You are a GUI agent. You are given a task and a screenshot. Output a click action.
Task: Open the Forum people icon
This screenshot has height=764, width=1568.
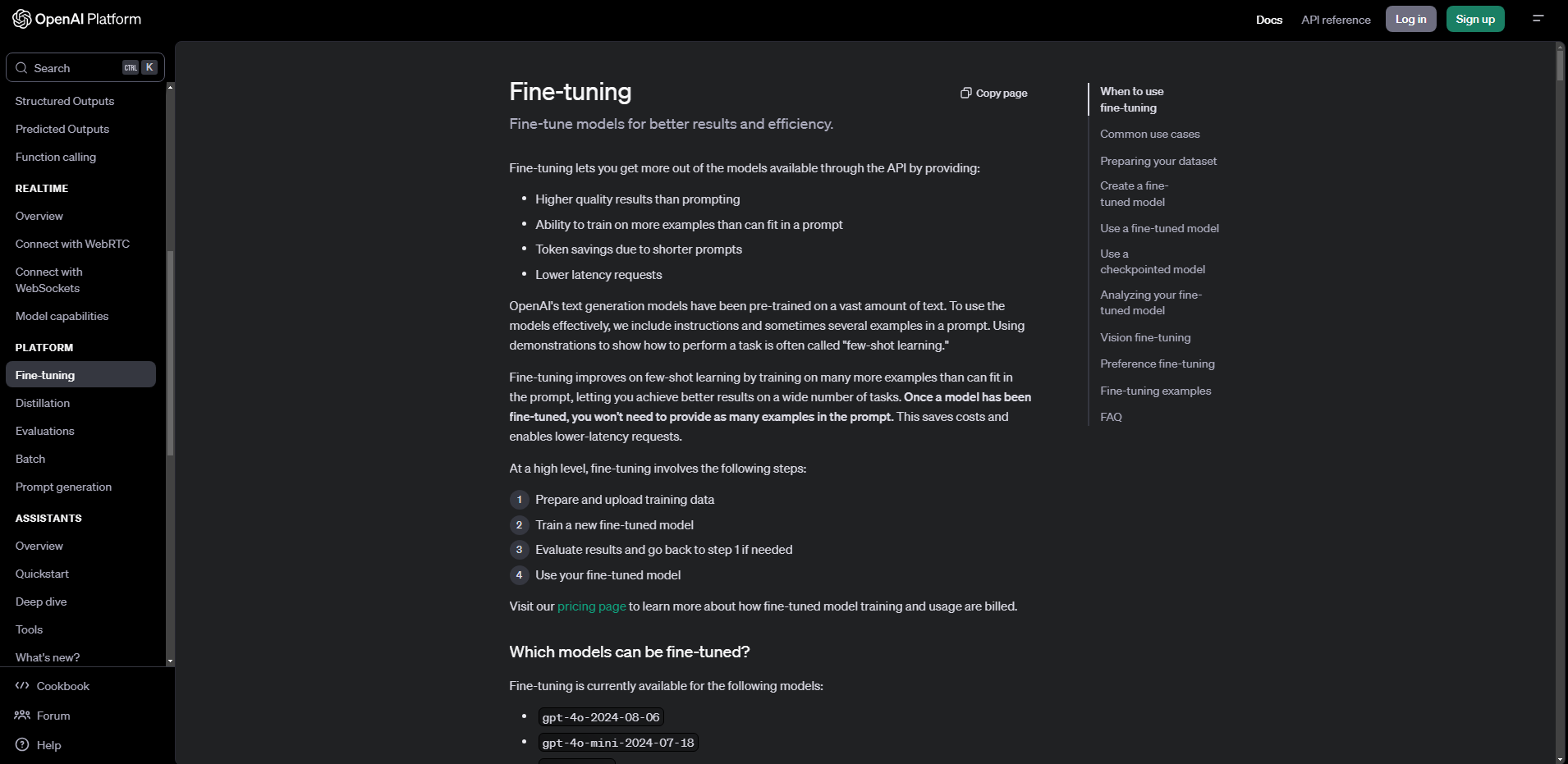(22, 716)
